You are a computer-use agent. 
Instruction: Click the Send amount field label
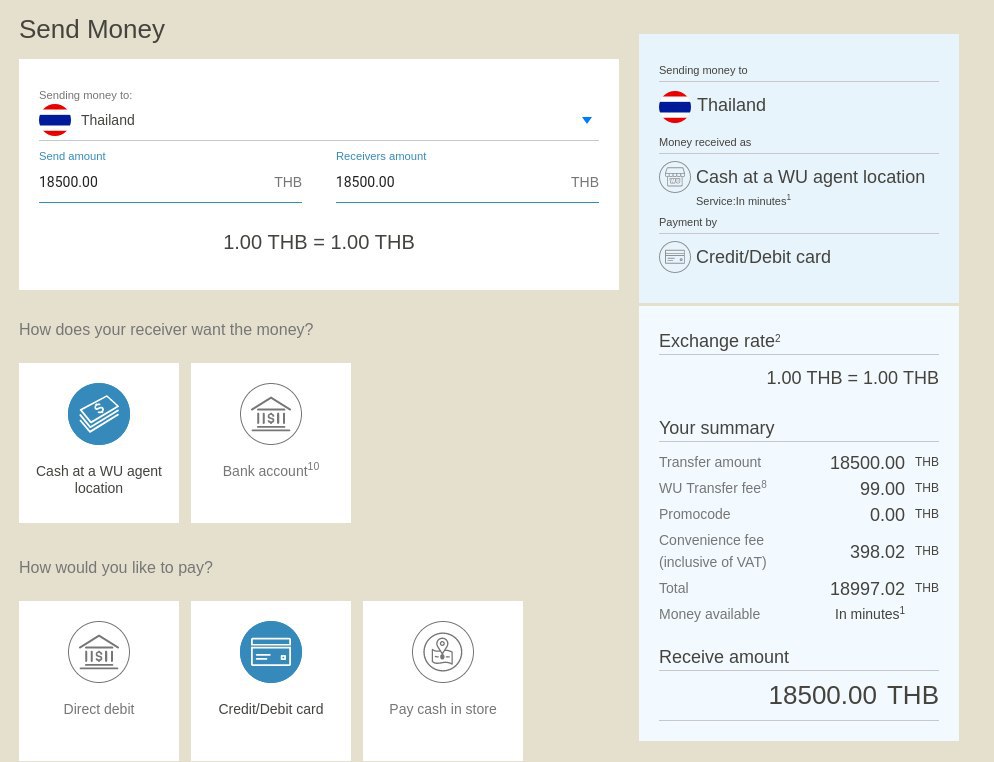point(72,156)
